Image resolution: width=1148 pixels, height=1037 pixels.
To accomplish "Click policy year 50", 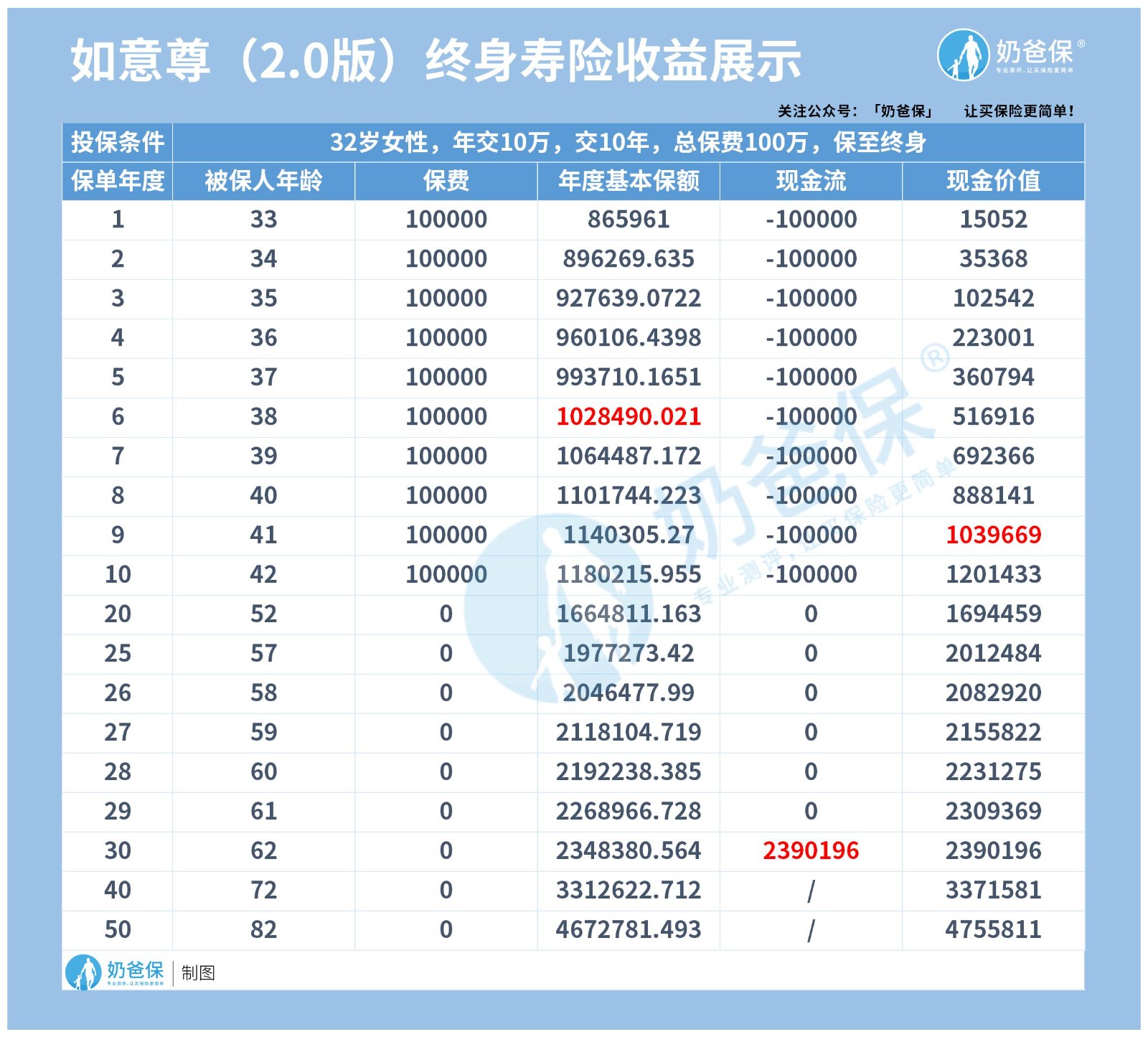I will [x=118, y=930].
